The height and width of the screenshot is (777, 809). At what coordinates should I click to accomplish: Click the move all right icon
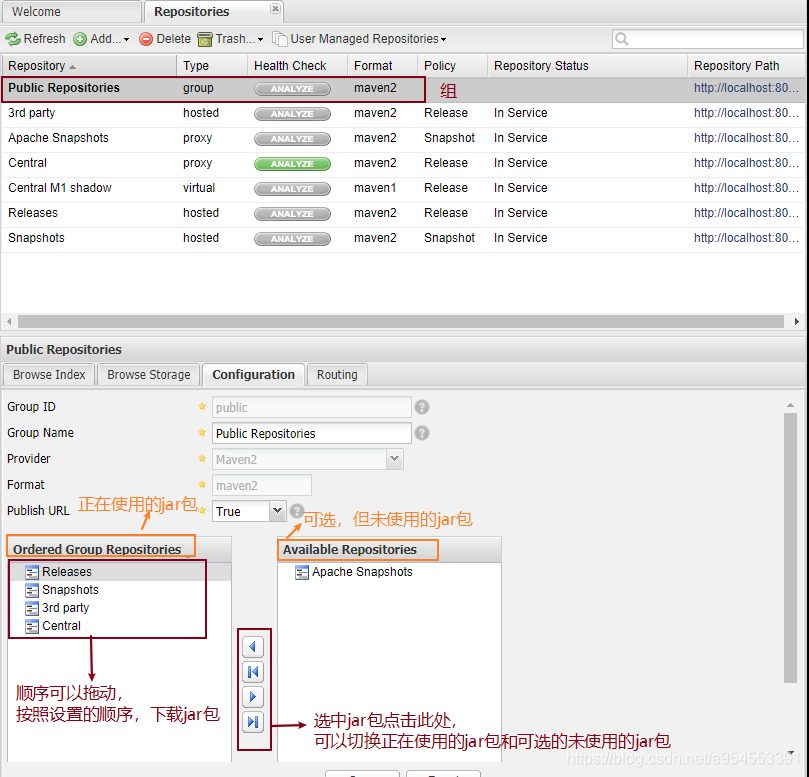point(253,722)
